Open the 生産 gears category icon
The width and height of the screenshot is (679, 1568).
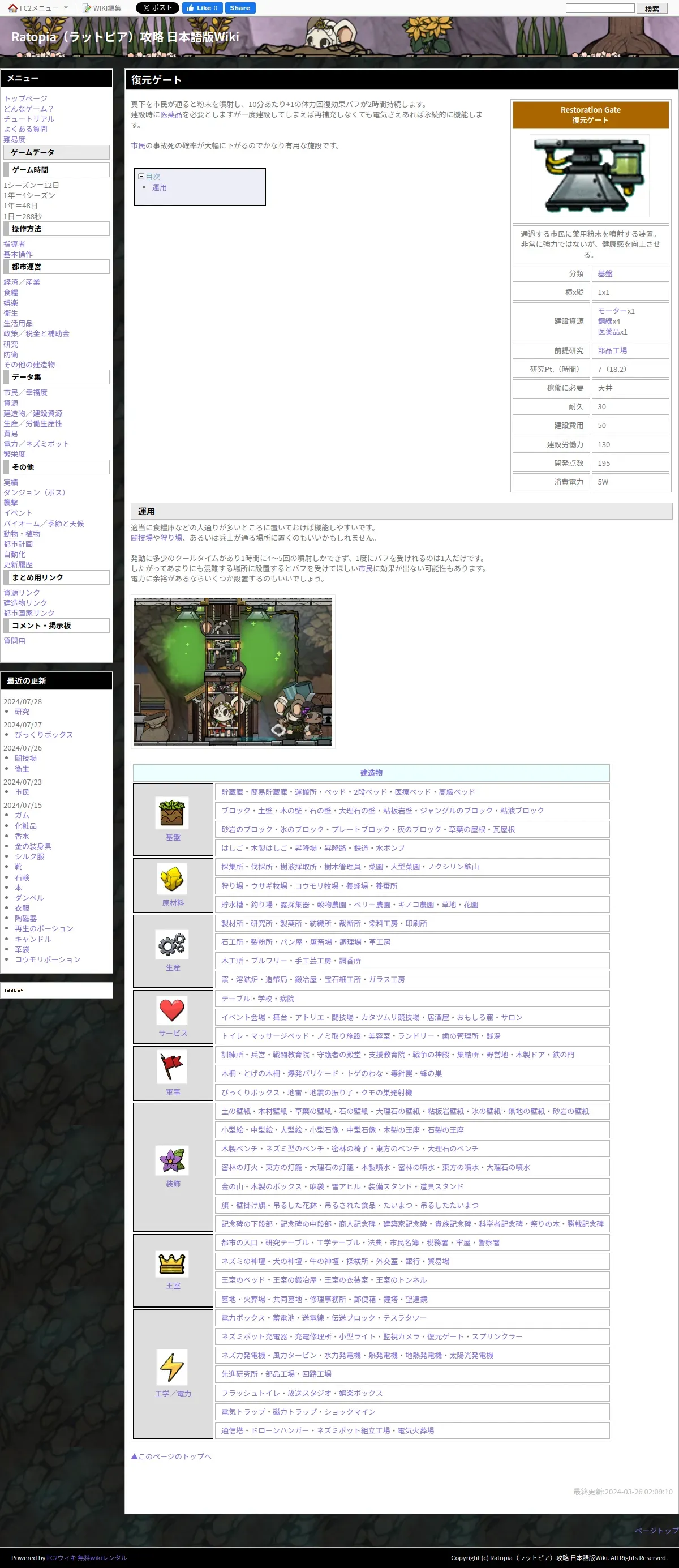172,944
